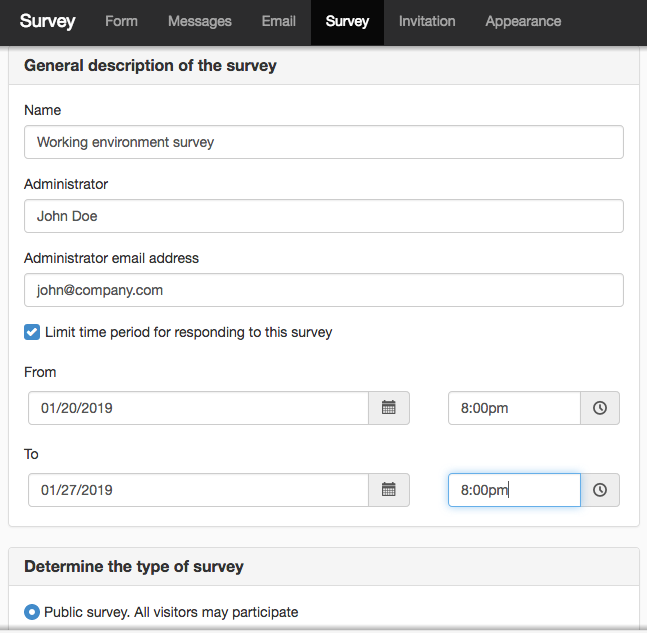The image size is (647, 633).
Task: Click the To date field 01/27/2019
Action: click(x=198, y=490)
